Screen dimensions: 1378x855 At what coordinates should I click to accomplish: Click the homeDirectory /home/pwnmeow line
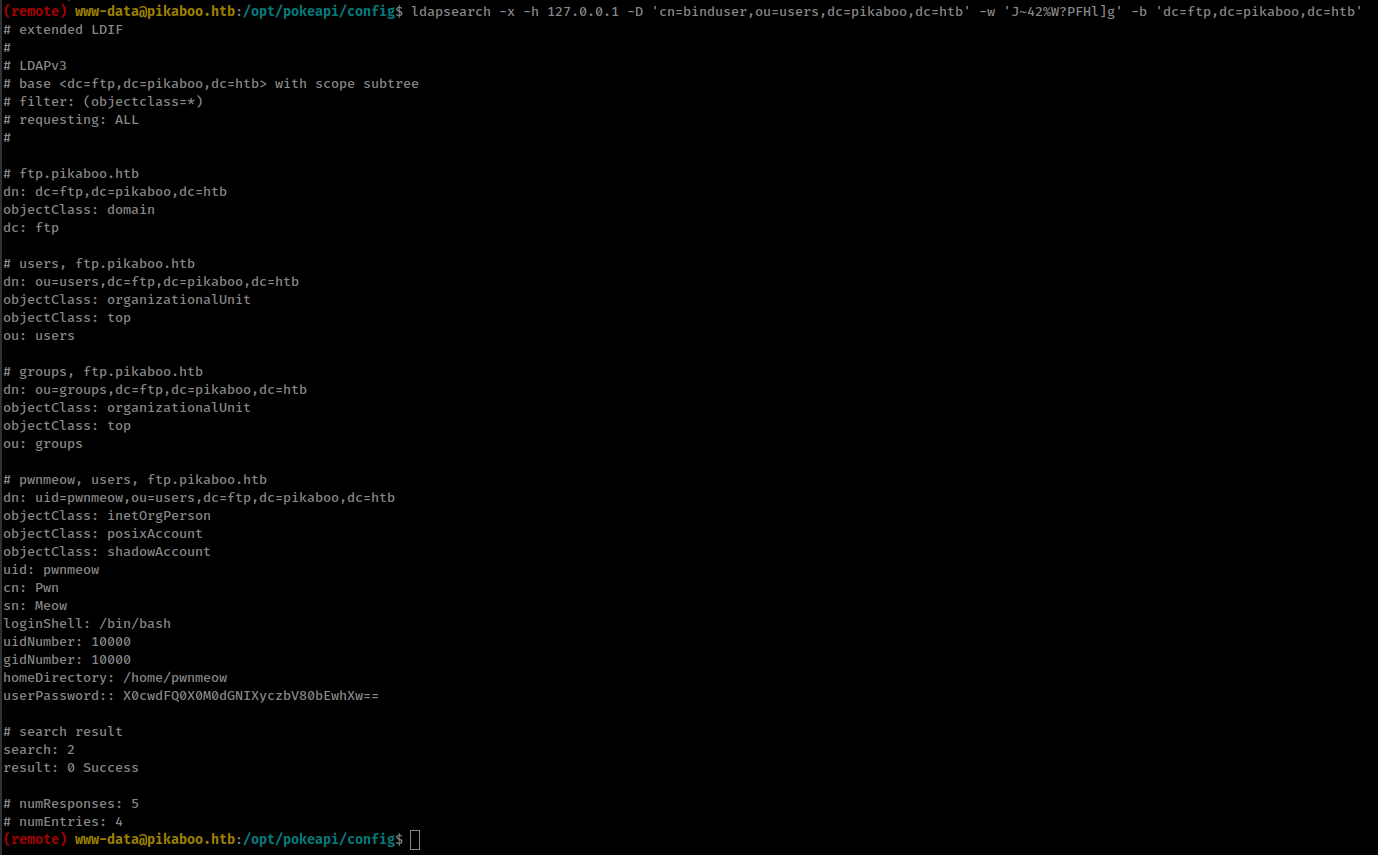click(115, 677)
